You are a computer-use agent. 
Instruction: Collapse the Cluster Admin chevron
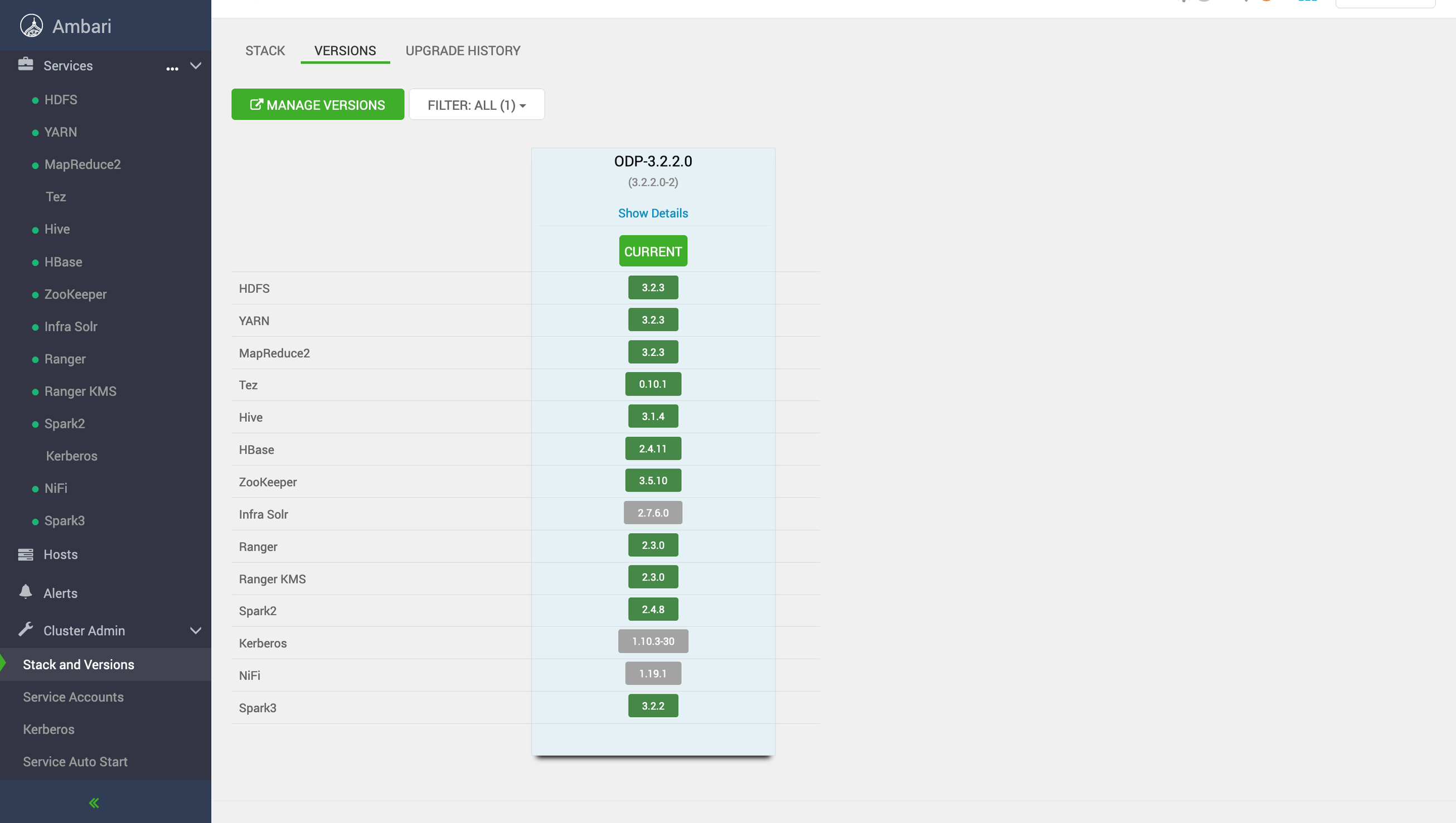(x=196, y=631)
